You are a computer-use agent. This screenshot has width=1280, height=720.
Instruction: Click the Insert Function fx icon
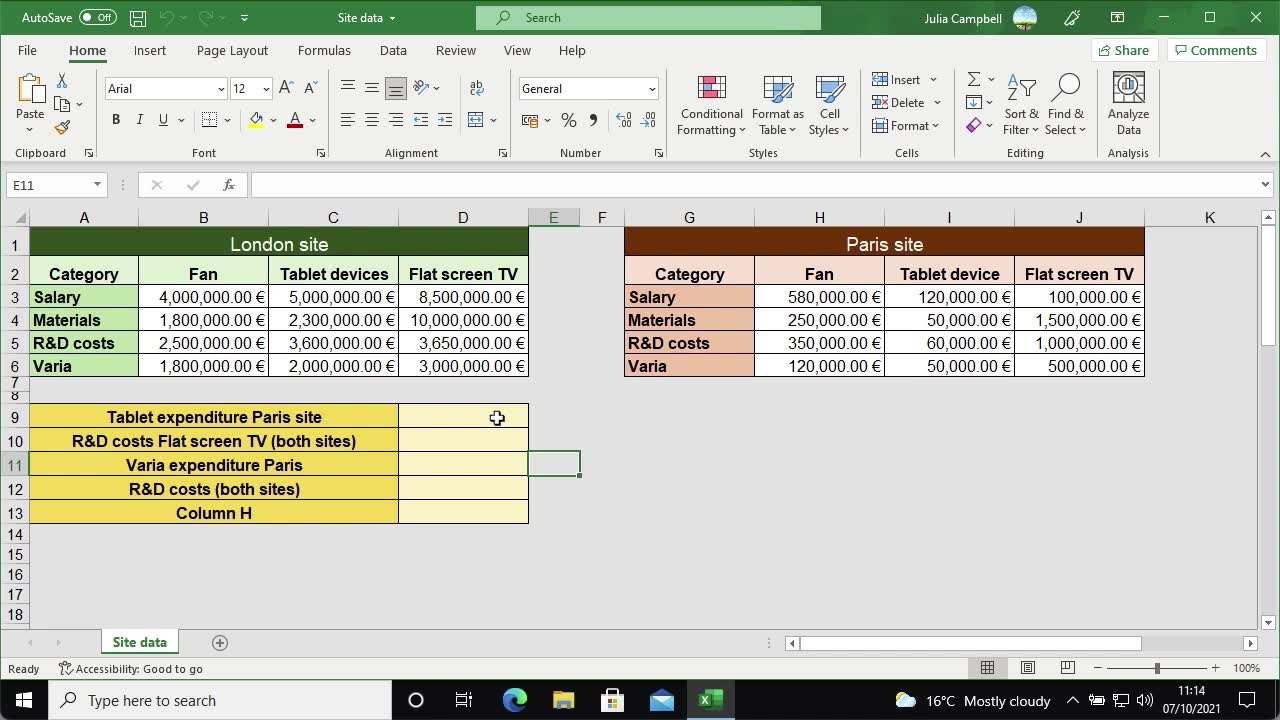229,185
